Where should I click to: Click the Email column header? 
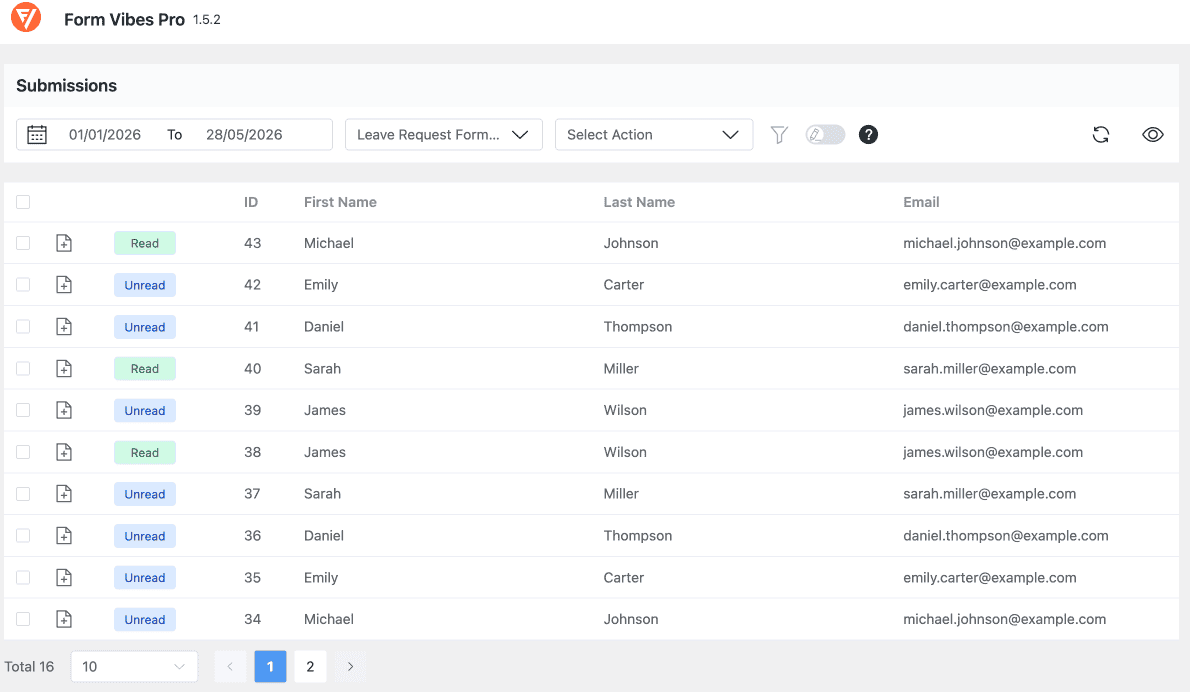click(x=921, y=202)
